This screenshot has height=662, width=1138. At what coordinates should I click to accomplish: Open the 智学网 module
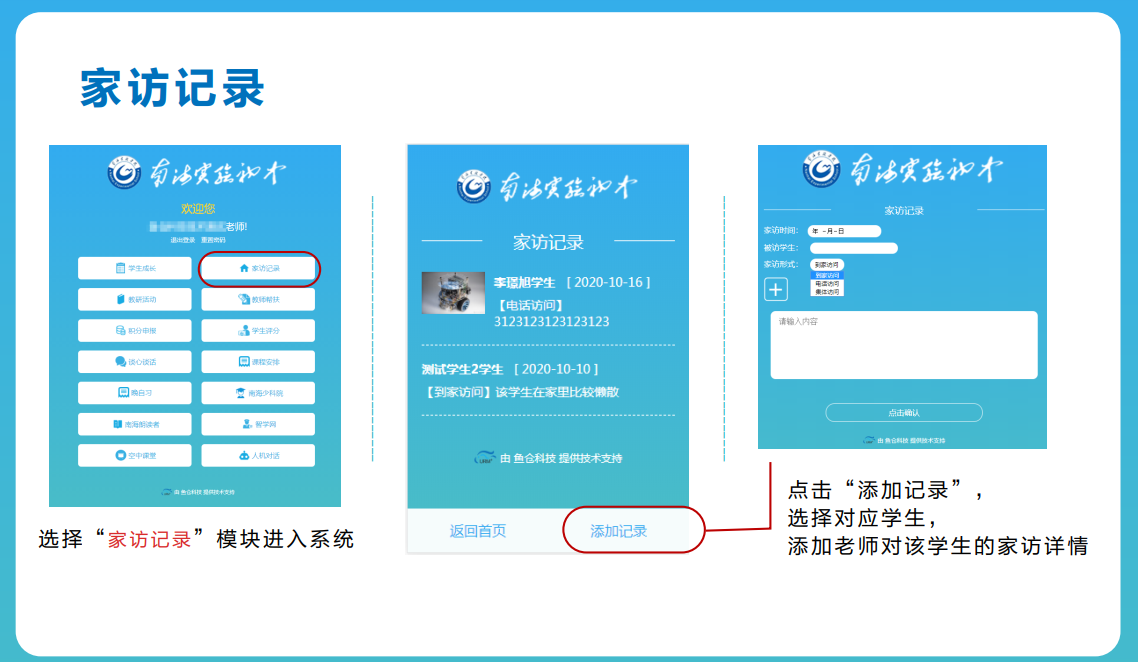(x=258, y=424)
